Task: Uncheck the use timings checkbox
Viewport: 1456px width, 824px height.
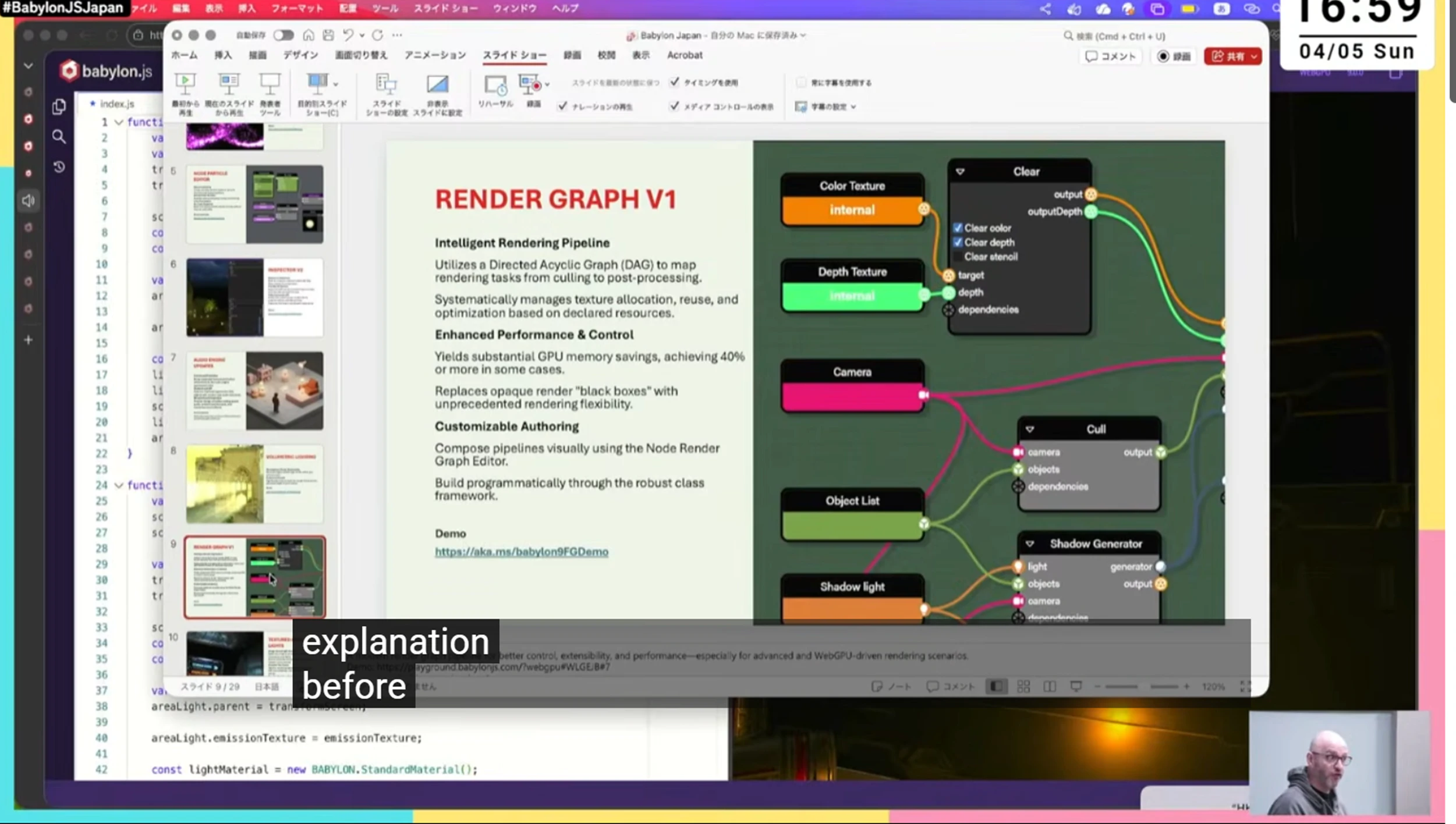Action: click(674, 82)
